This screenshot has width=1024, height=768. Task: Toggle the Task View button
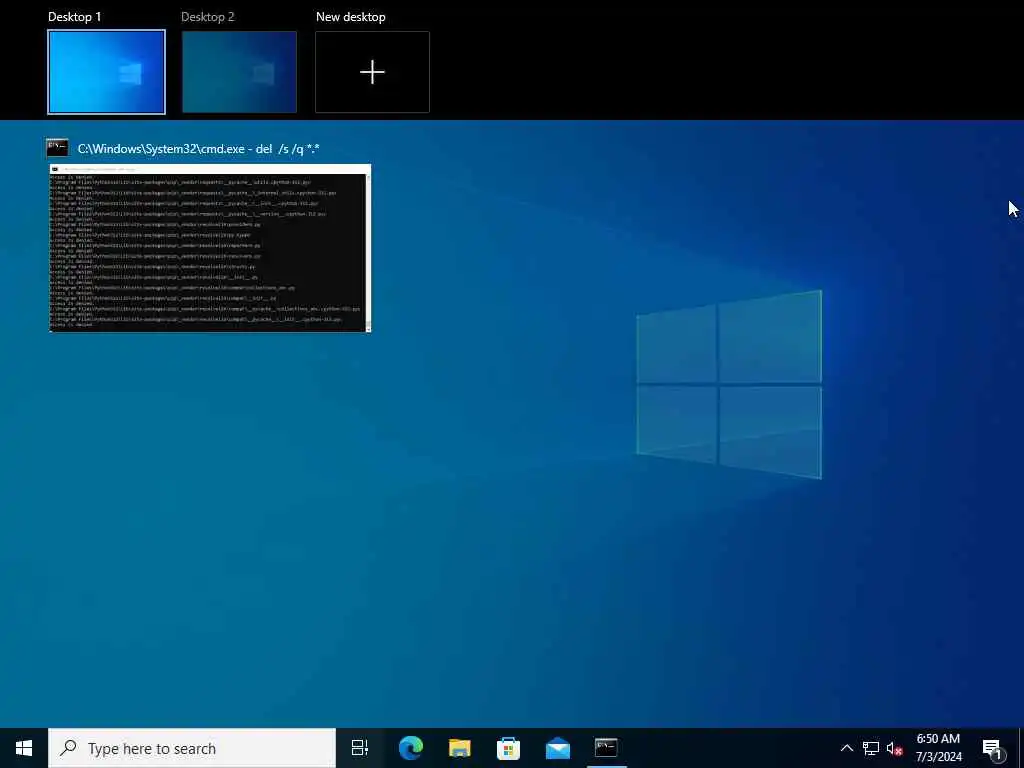click(x=360, y=748)
